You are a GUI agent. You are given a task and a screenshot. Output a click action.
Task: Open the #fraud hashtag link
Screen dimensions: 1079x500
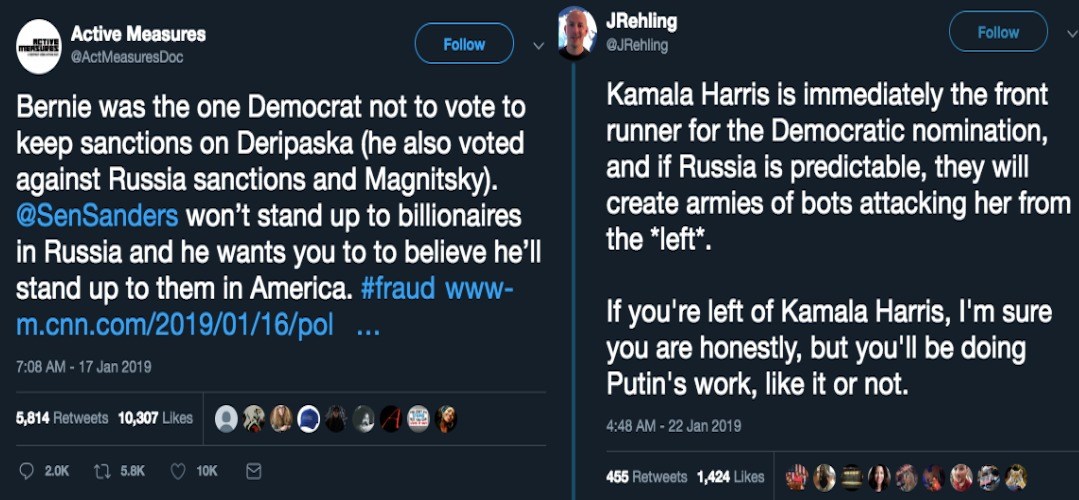tap(397, 289)
